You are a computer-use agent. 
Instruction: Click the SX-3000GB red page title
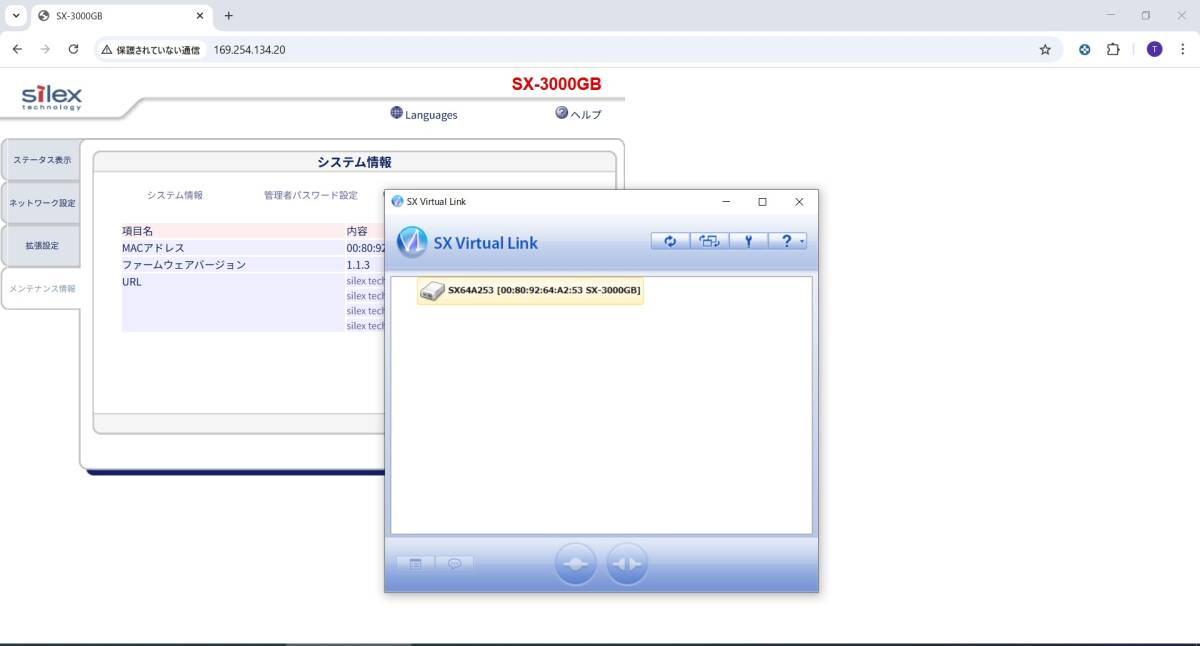tap(557, 84)
